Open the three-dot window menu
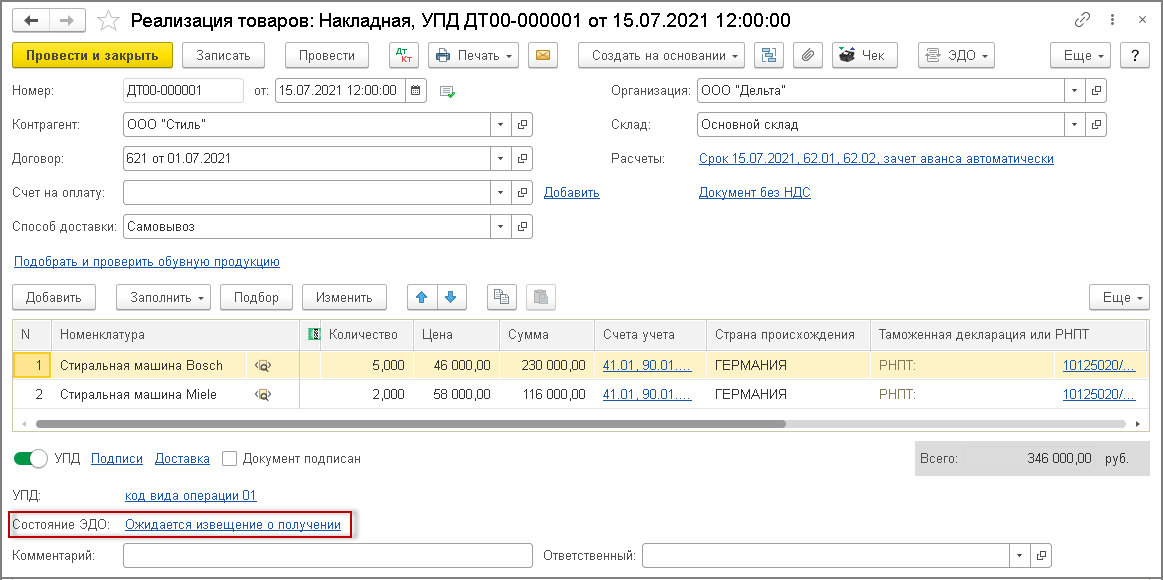This screenshot has width=1163, height=580. click(1111, 20)
